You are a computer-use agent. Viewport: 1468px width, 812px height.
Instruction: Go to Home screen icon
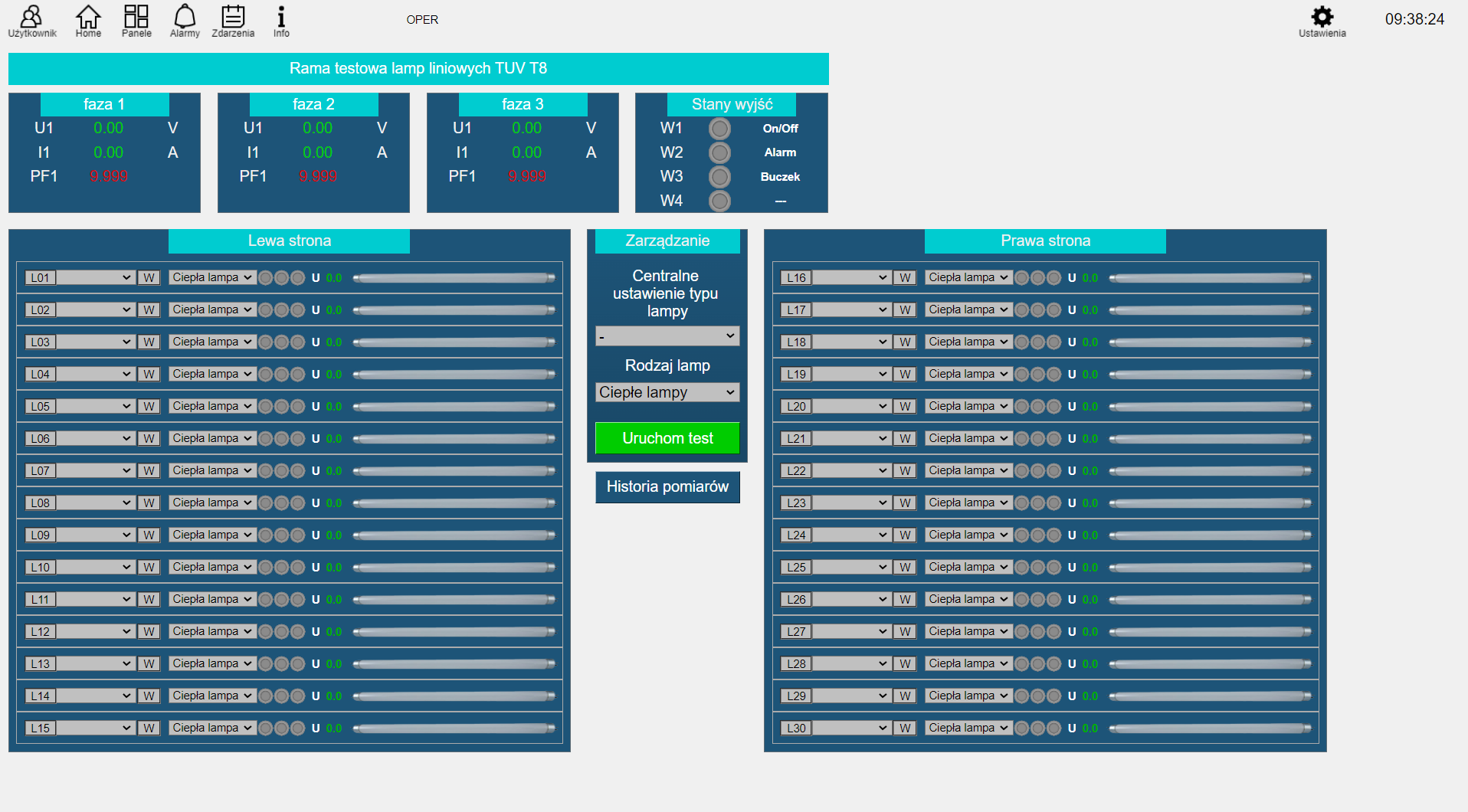88,20
